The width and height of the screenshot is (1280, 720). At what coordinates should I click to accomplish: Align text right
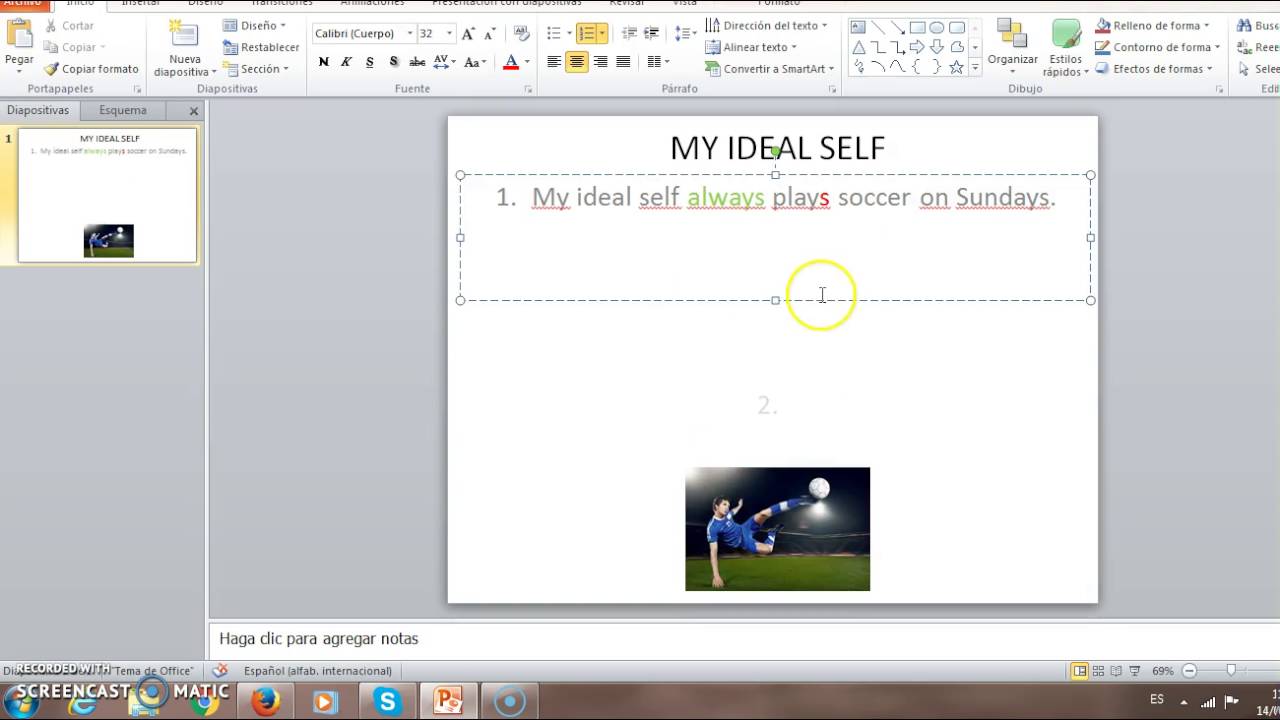tap(600, 62)
